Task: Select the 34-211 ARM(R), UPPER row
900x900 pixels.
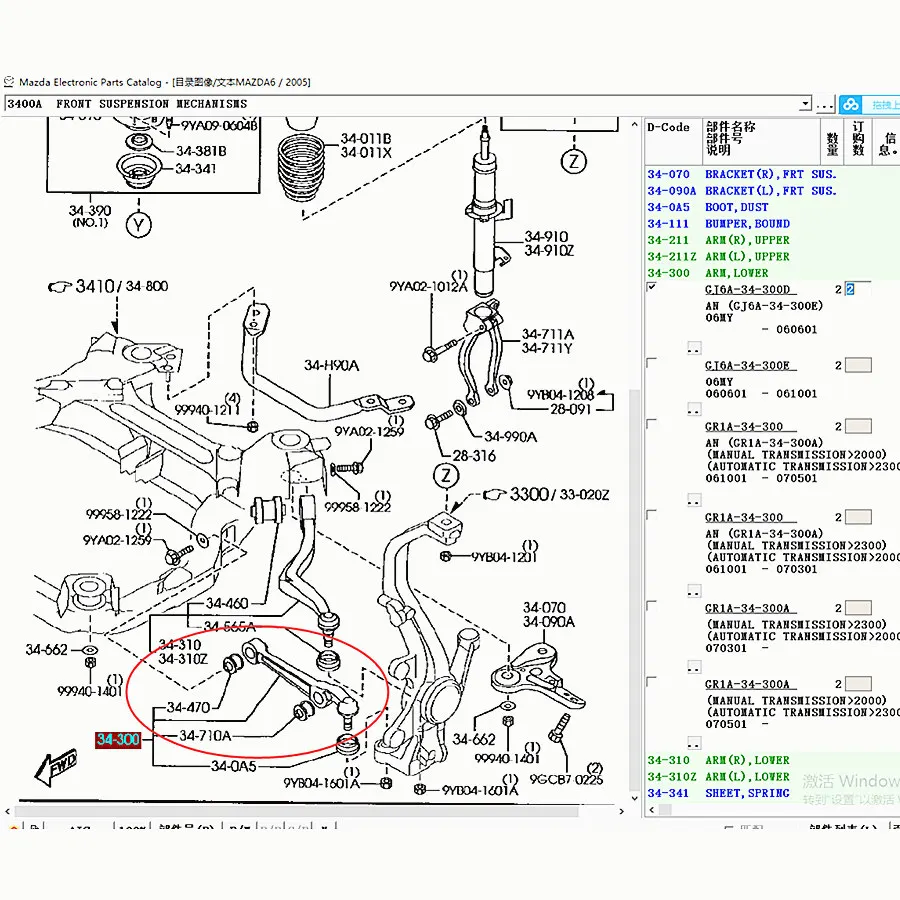Action: [772, 240]
